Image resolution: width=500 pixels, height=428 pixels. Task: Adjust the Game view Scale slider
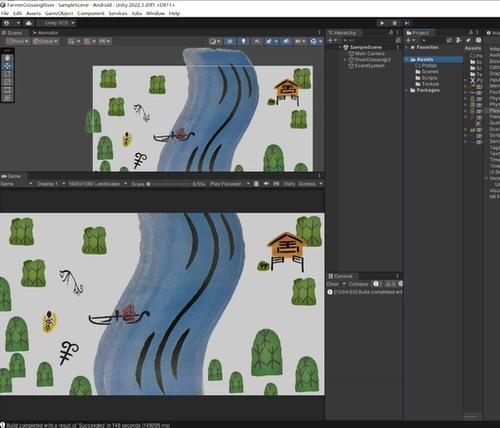tap(168, 184)
